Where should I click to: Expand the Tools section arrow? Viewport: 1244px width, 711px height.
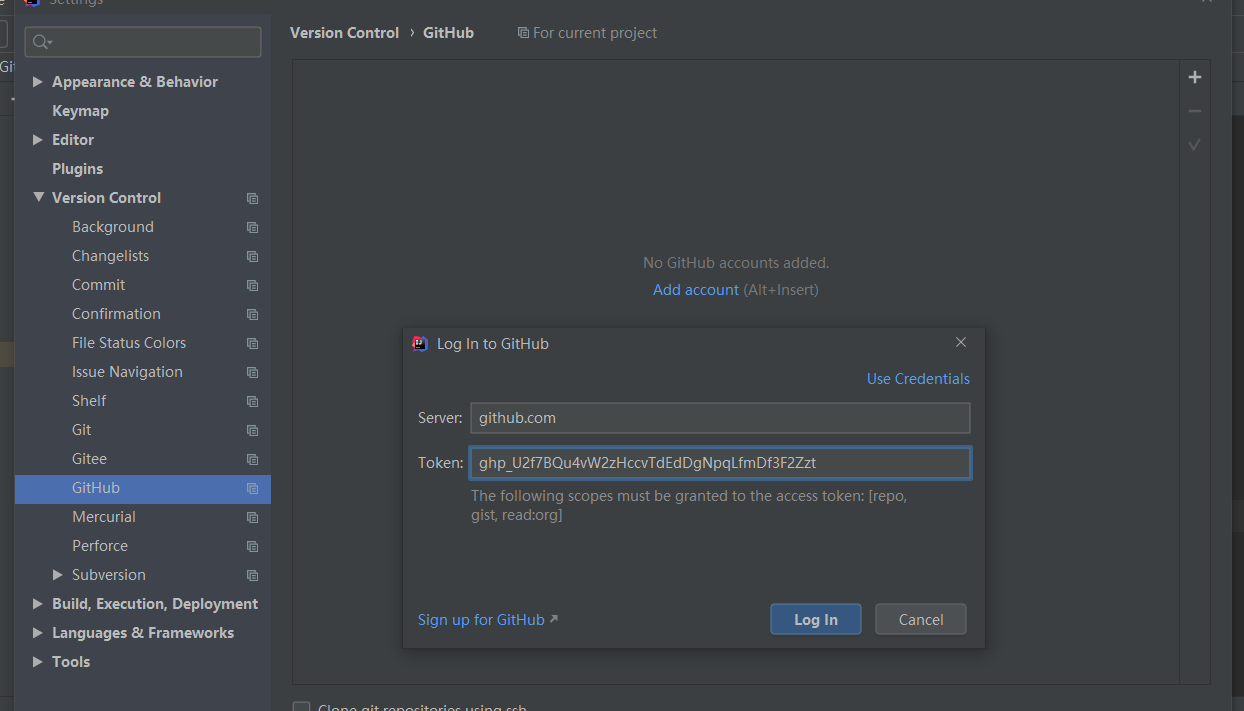38,662
